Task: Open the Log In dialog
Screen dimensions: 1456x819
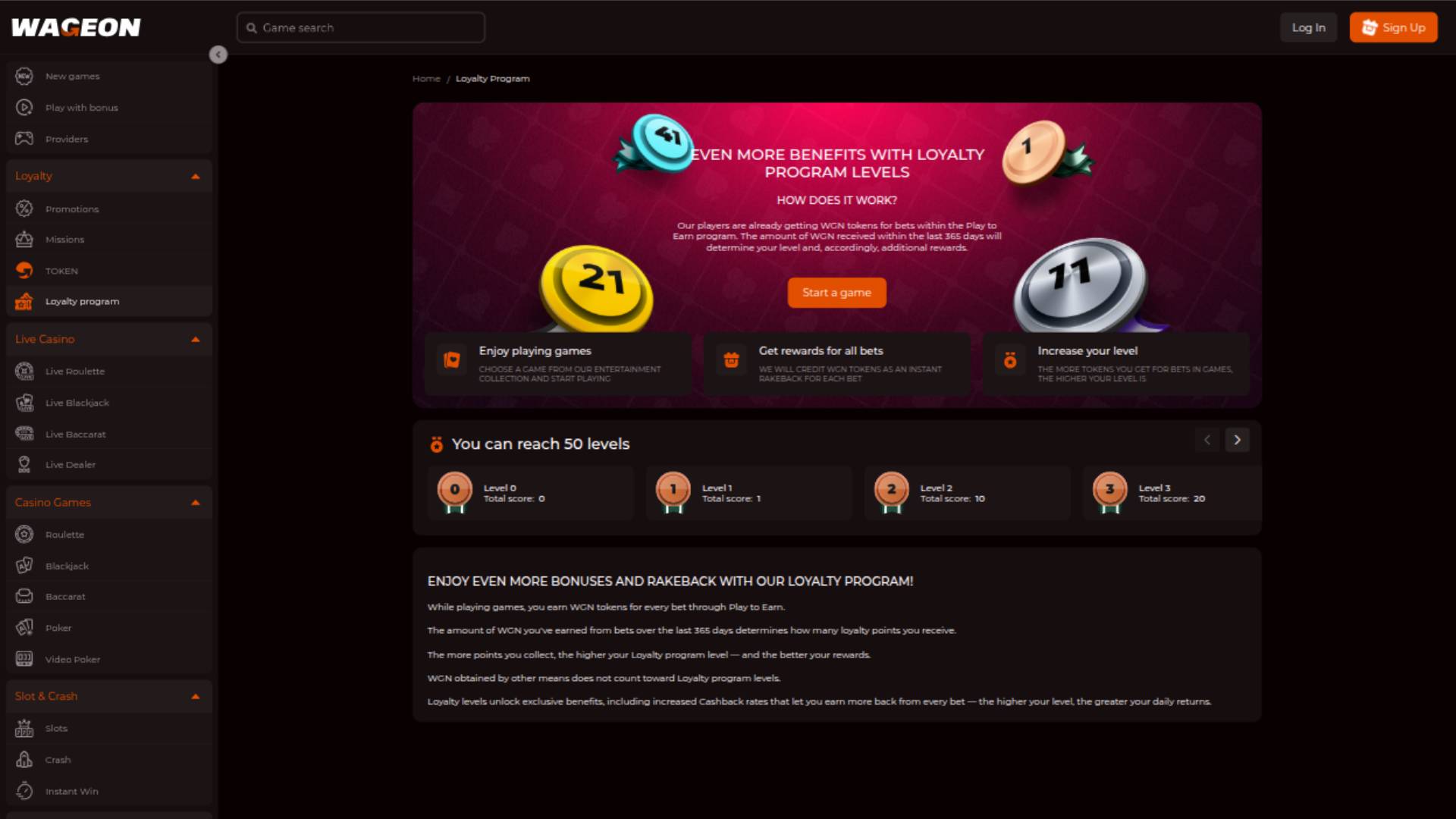Action: tap(1308, 27)
